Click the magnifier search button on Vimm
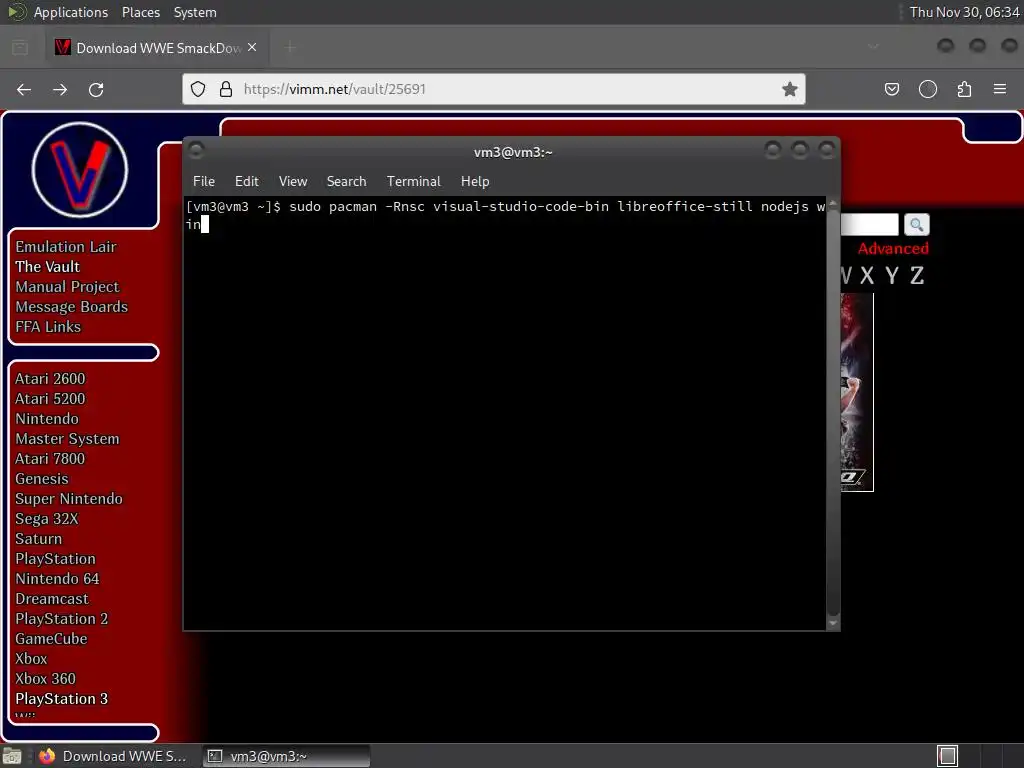 click(x=916, y=225)
